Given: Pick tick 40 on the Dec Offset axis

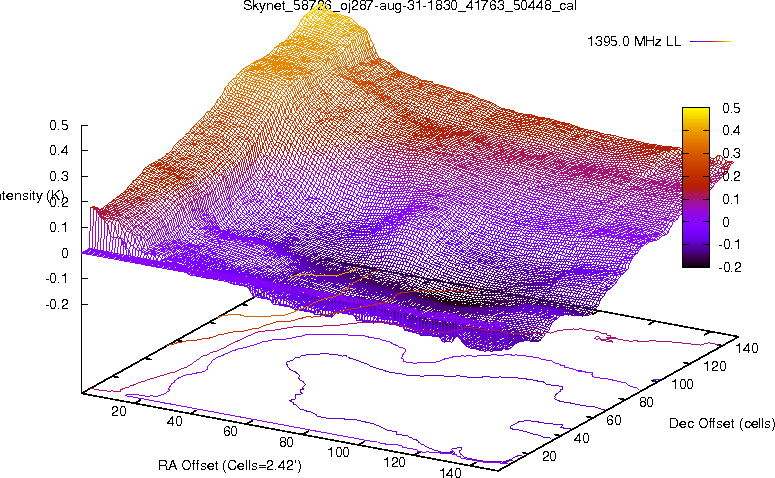Looking at the screenshot, I should 582,438.
